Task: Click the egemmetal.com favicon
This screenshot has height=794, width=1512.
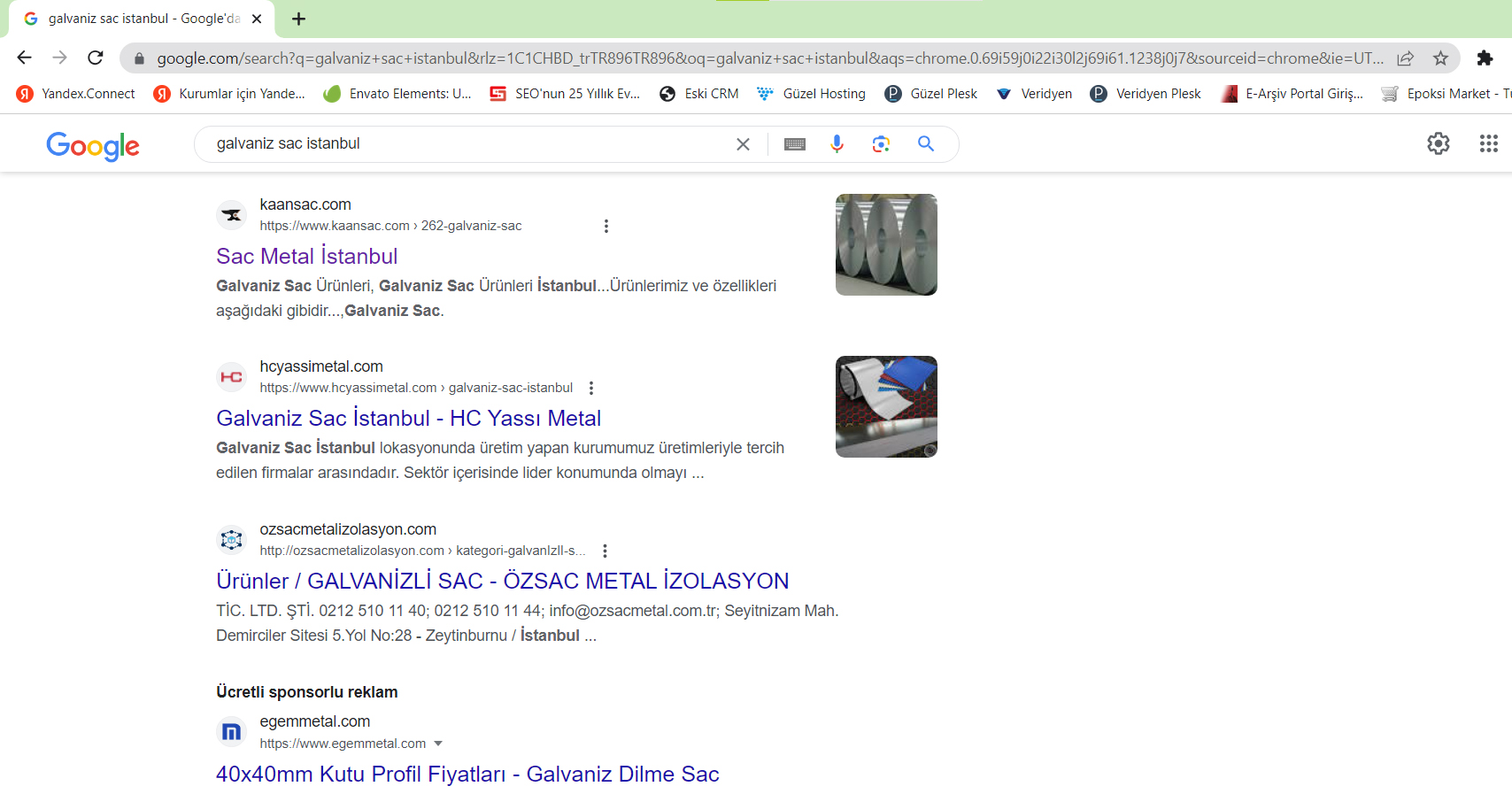Action: pyautogui.click(x=231, y=732)
